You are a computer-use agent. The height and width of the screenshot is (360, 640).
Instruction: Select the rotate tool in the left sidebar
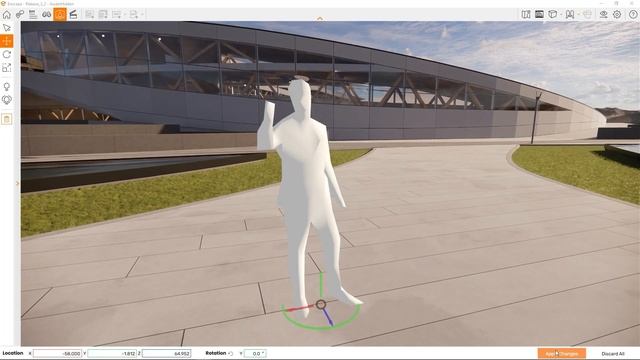coord(7,54)
